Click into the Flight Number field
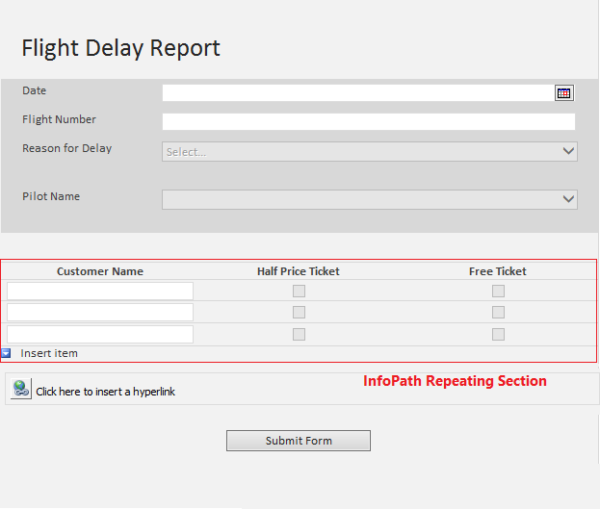Screen dimensions: 600x509 point(368,122)
